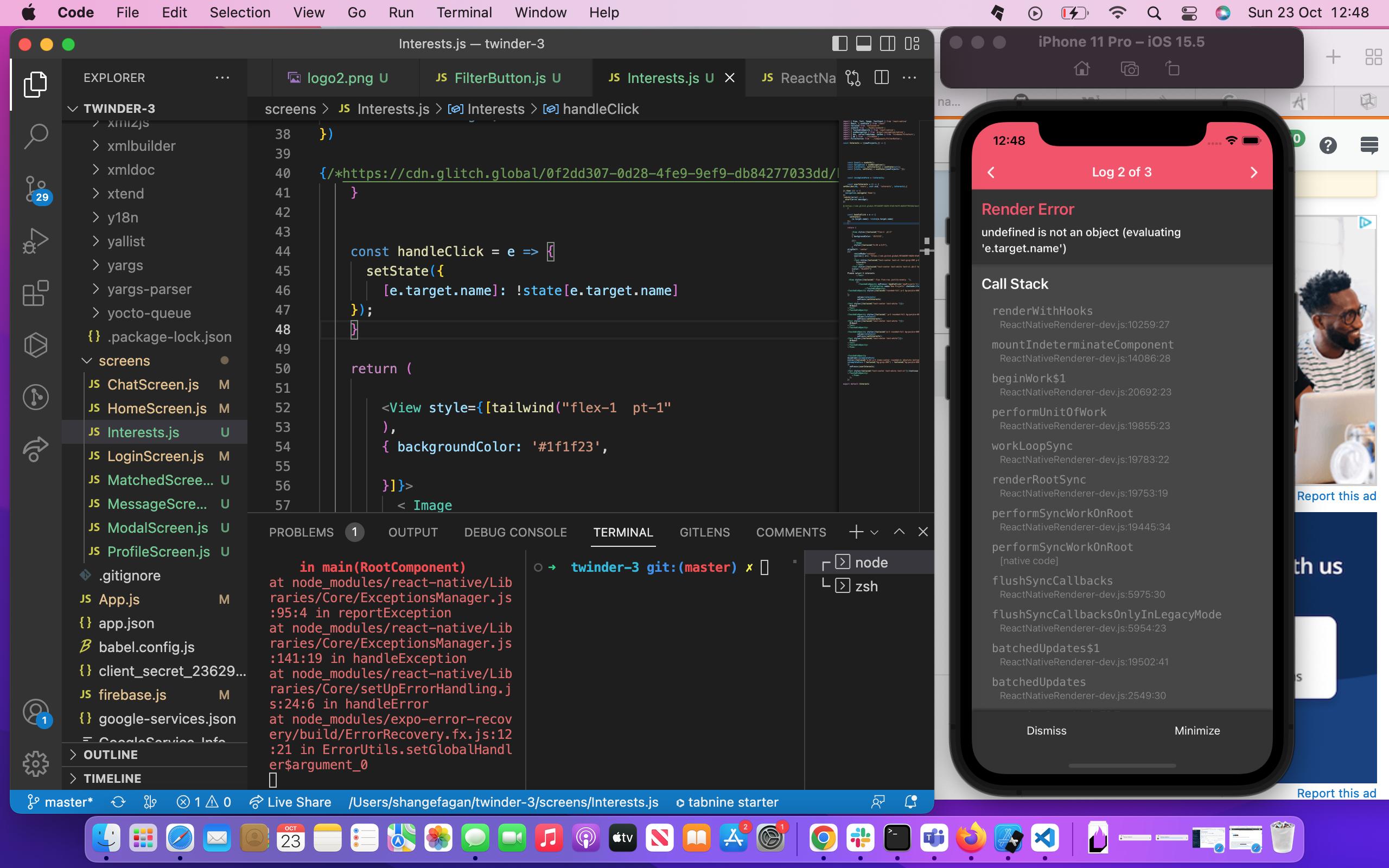Open errors and warnings status indicator
Screen dimensions: 1389x868
203,802
